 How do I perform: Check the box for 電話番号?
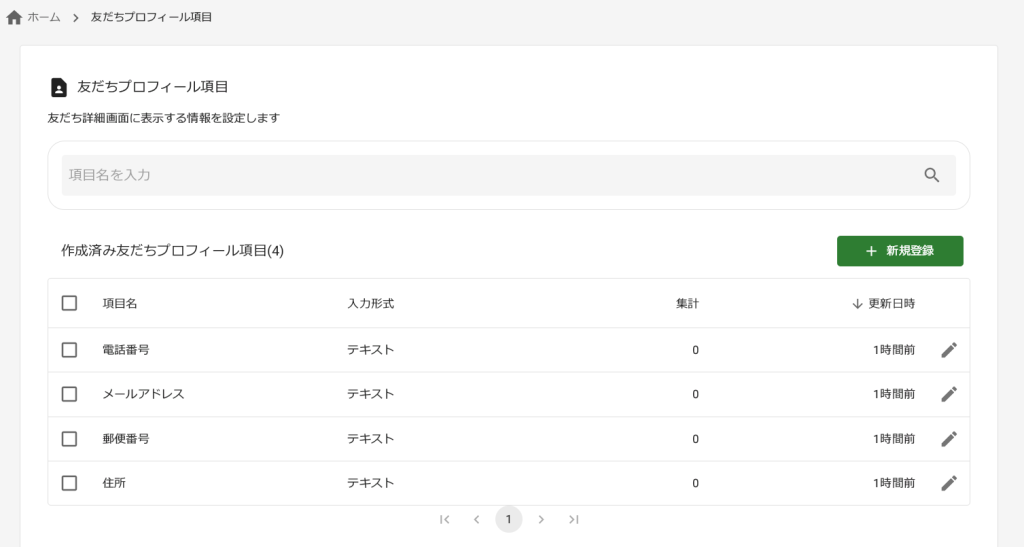pyautogui.click(x=69, y=350)
